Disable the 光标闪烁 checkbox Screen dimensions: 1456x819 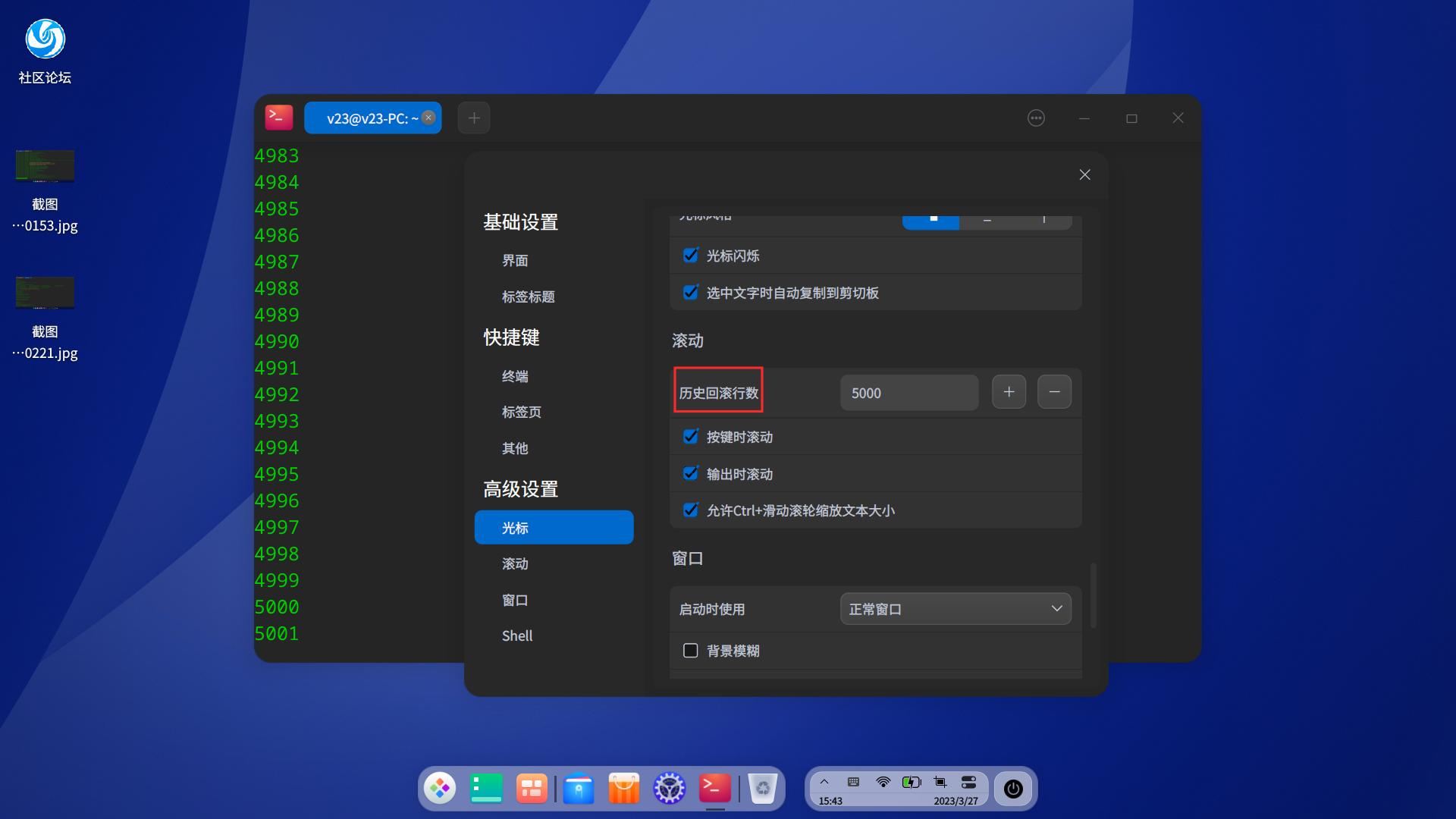[x=690, y=256]
